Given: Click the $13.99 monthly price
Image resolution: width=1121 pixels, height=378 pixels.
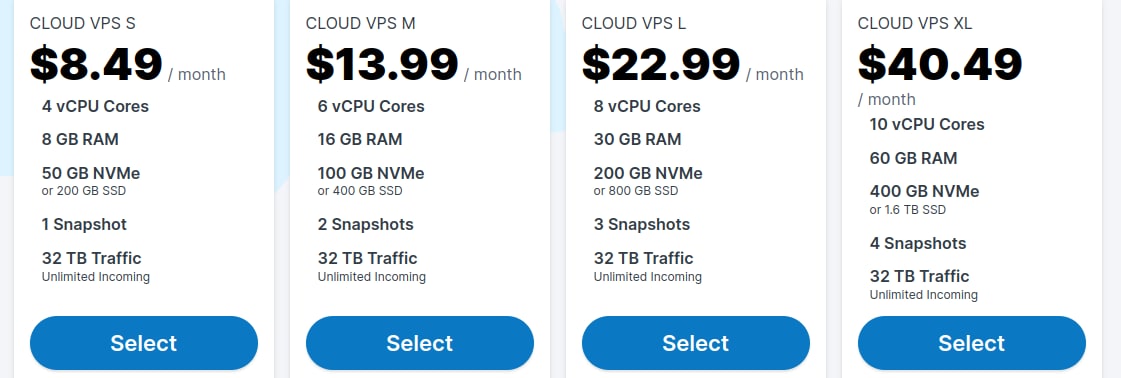Looking at the screenshot, I should click(x=382, y=64).
